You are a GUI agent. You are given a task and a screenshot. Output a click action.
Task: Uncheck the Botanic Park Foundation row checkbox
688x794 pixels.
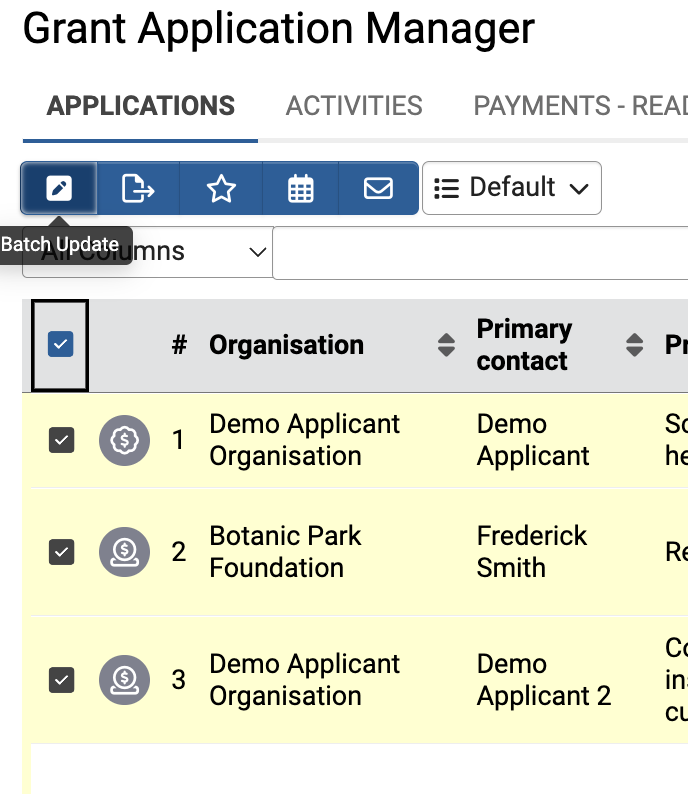[61, 552]
